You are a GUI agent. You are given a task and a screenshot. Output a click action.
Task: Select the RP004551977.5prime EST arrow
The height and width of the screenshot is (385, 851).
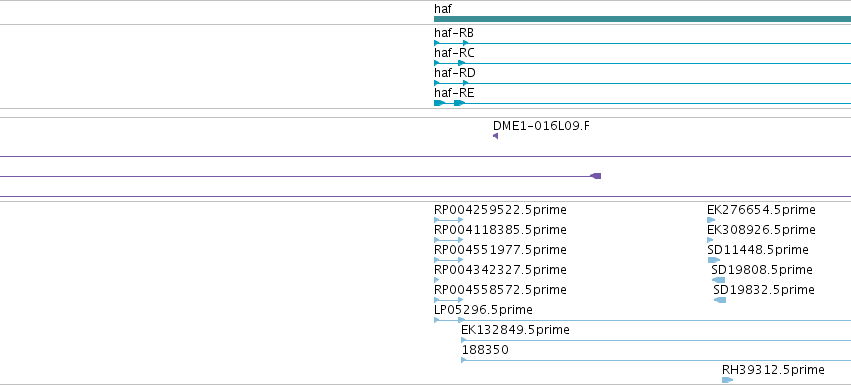tap(449, 260)
